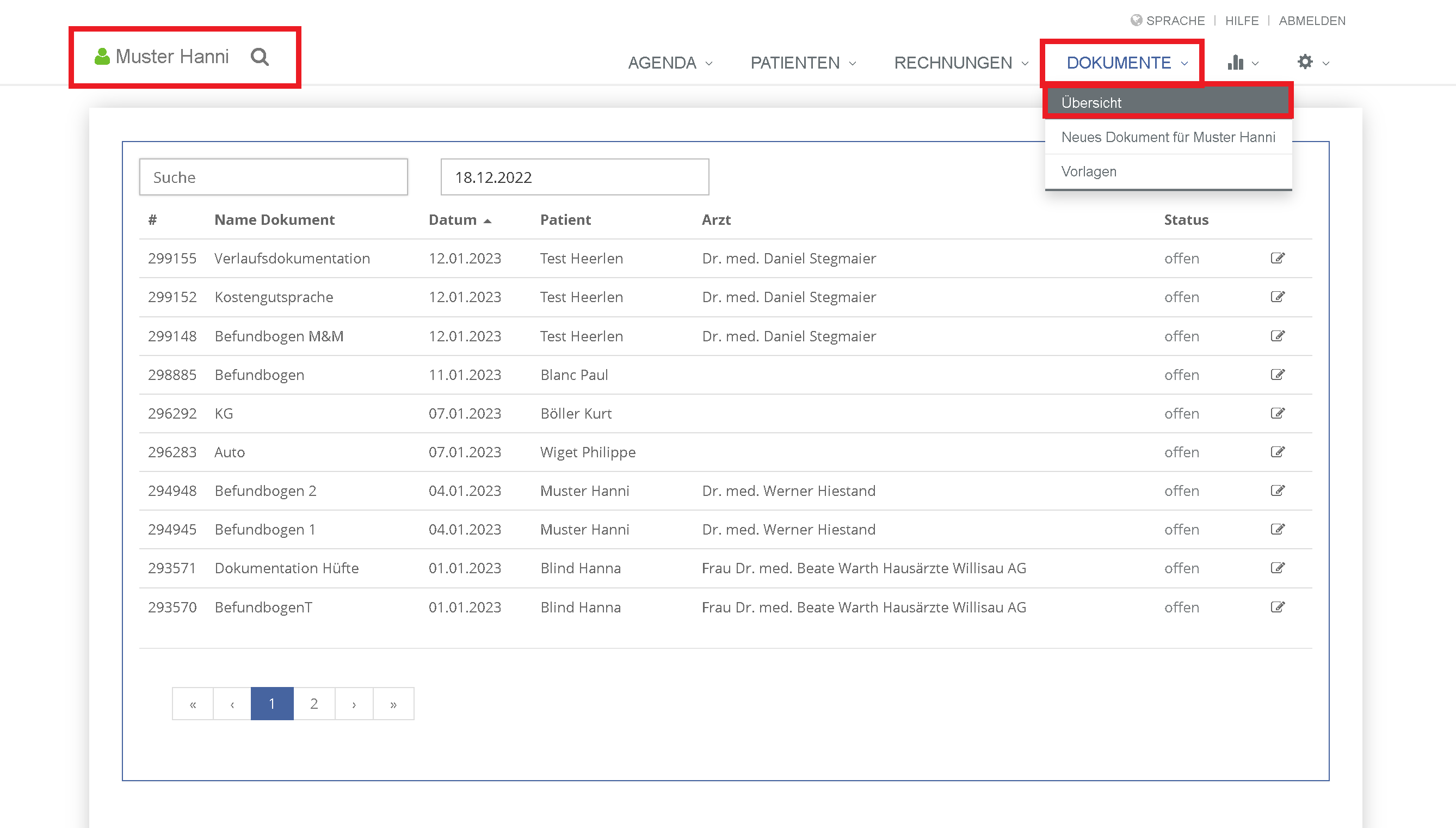Select the Kostengutsprache document name
Viewport: 1456px width, 828px height.
[x=274, y=297]
